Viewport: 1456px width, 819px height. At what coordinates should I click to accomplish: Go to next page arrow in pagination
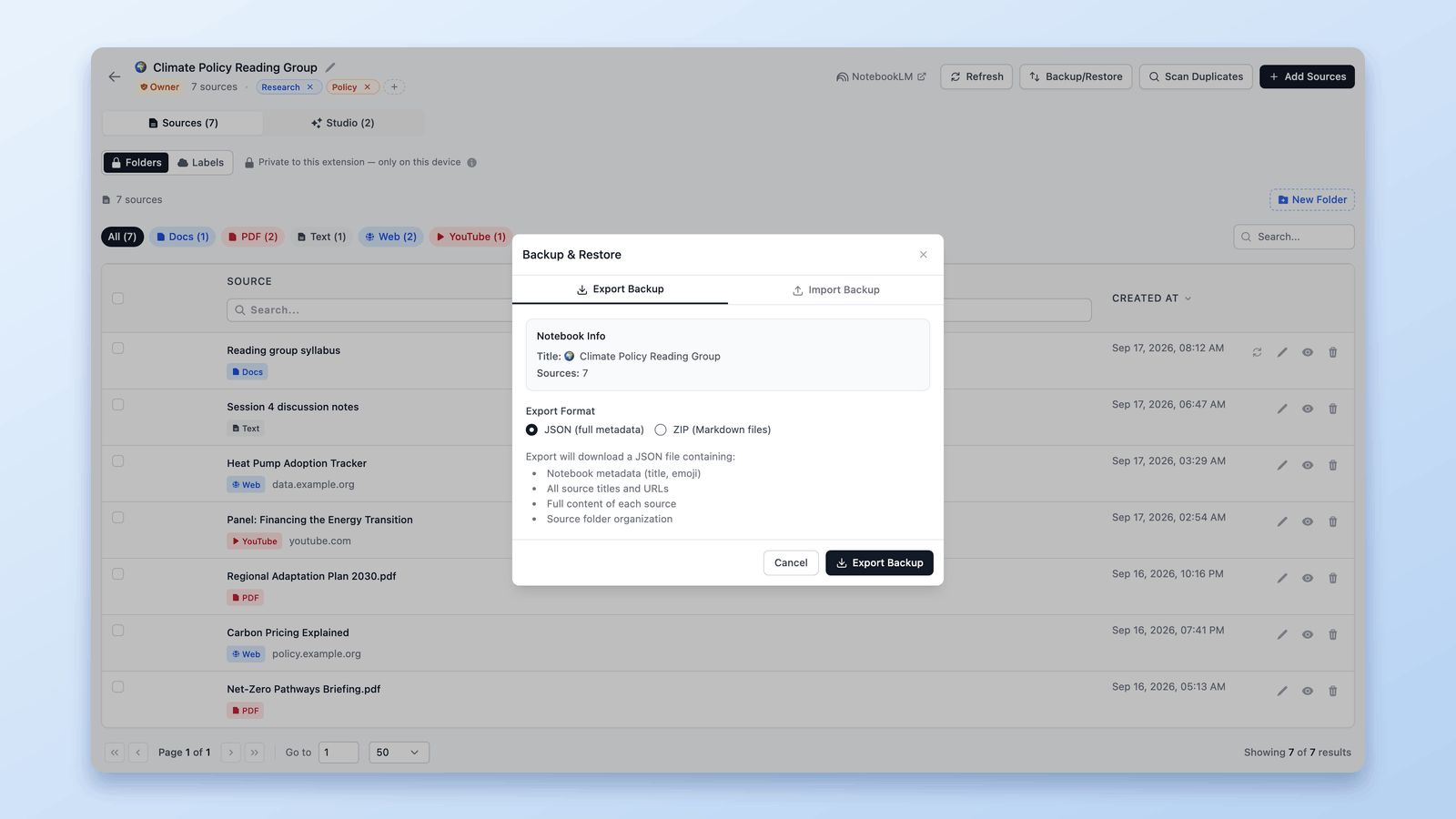231,753
